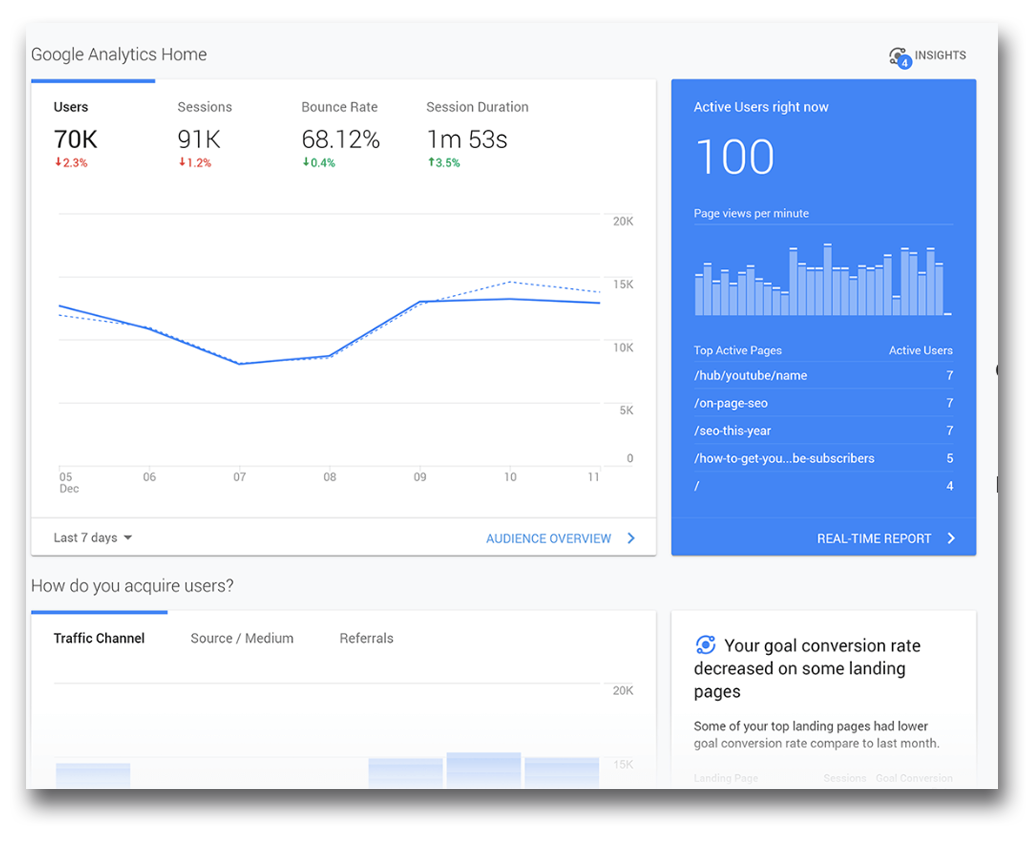
Task: Click the /seo-this-year active page row
Action: [x=824, y=430]
